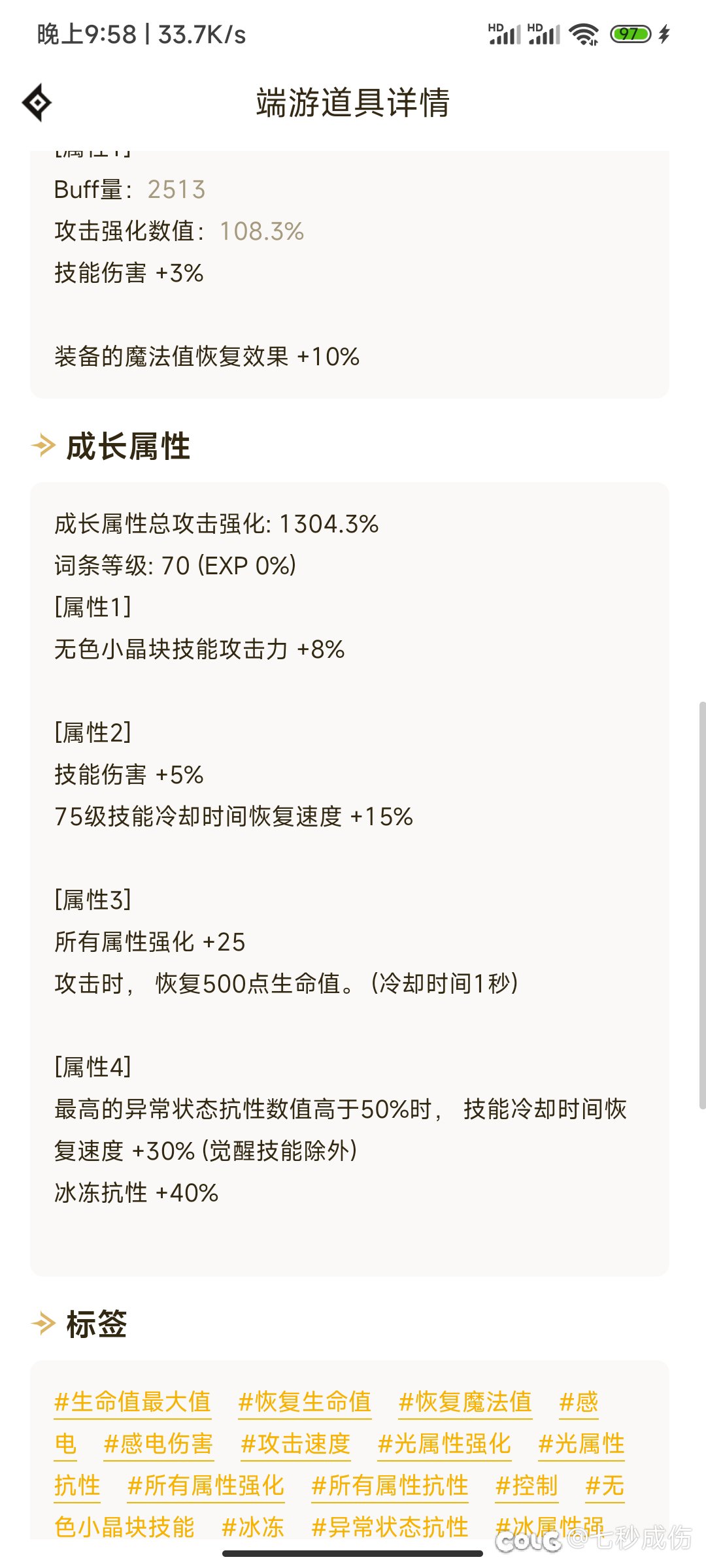The image size is (706, 1568).
Task: Tap the #所有属性抗性 tag
Action: pyautogui.click(x=390, y=1486)
